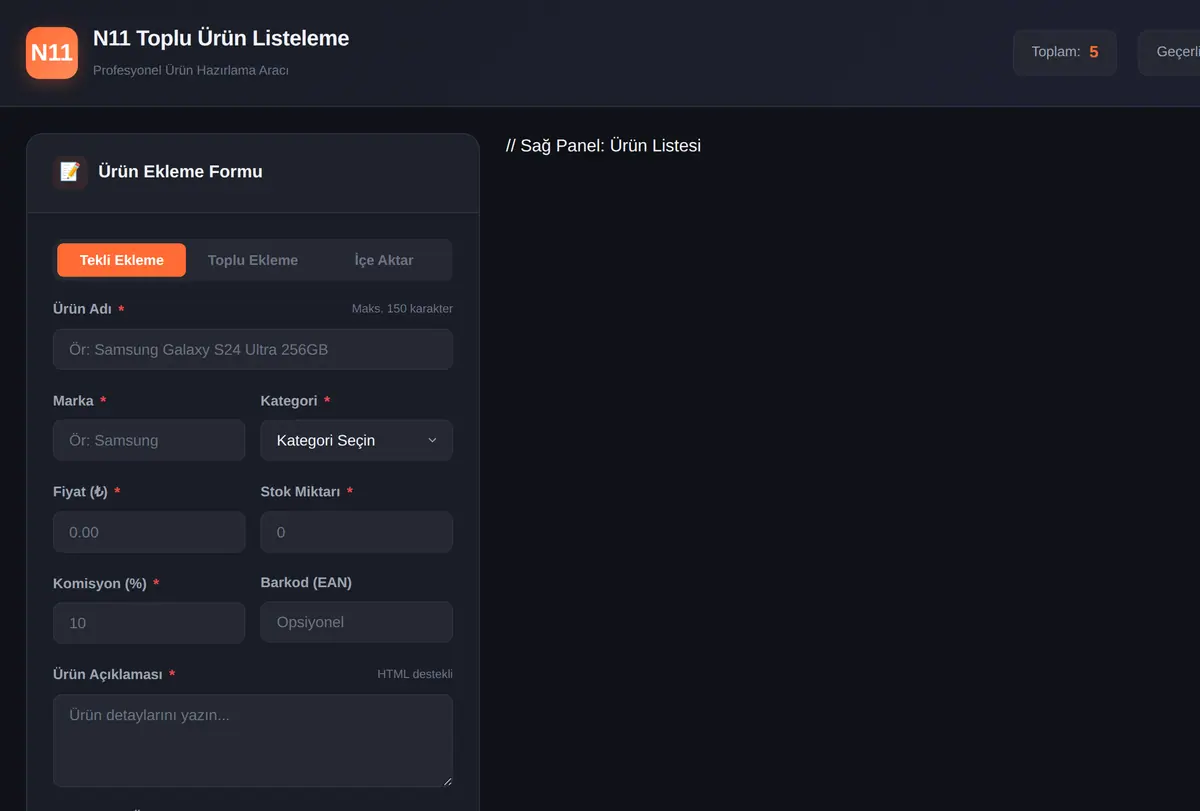Screen dimensions: 1200x811
Task: Focus the Ürün Adı input field
Action: [x=253, y=350]
